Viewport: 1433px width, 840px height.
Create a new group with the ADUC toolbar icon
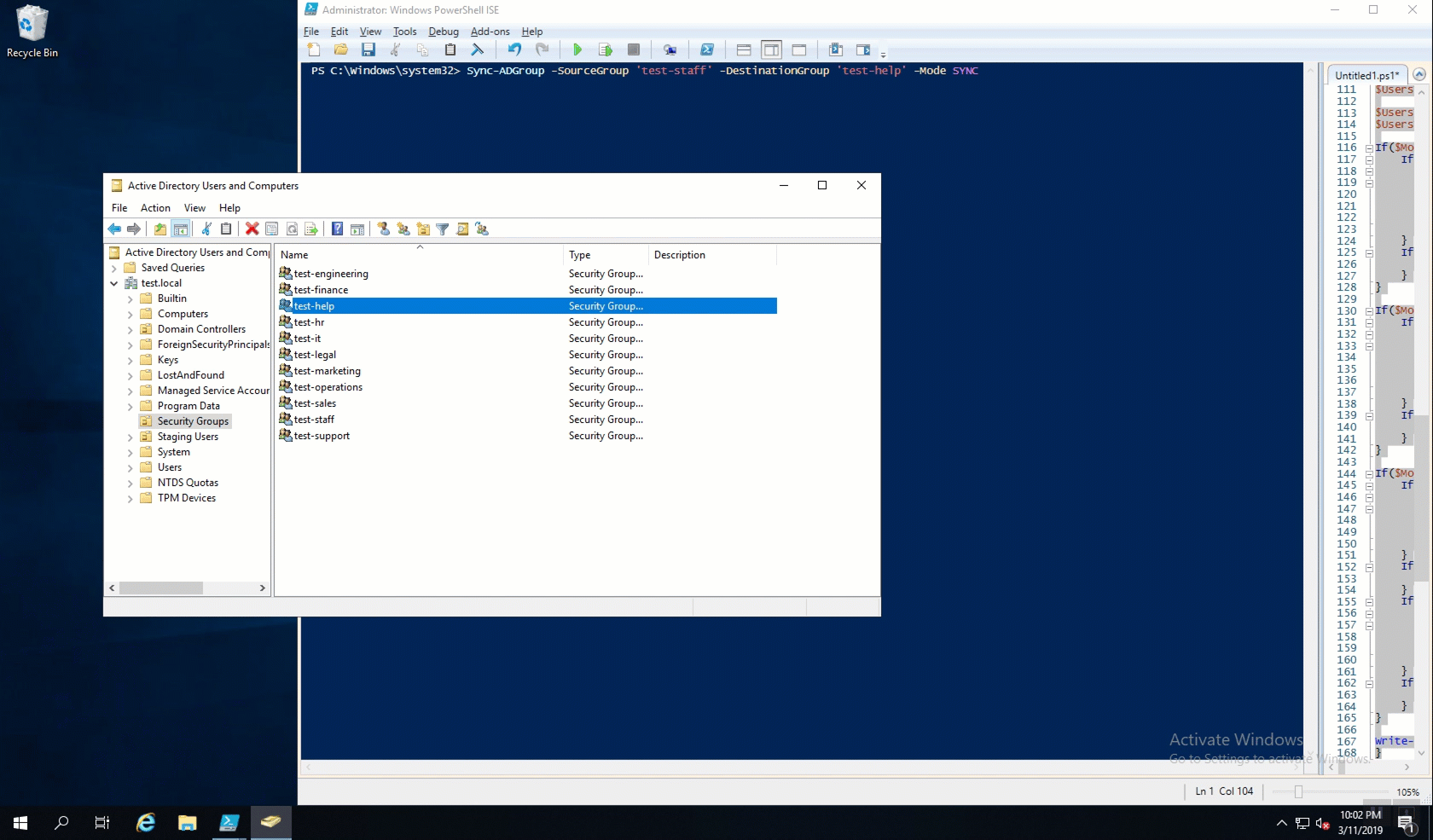(403, 229)
